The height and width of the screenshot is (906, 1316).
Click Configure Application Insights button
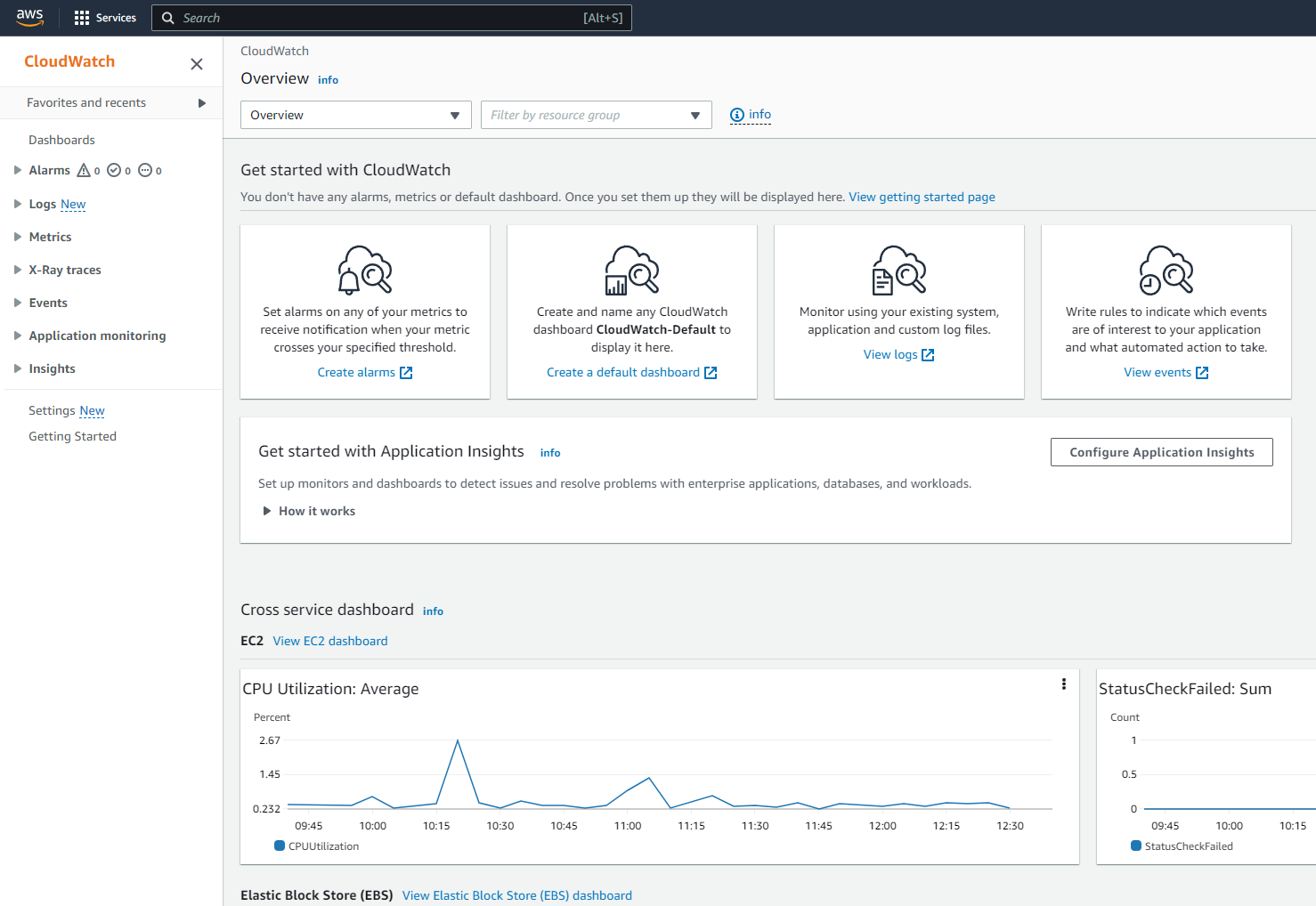(1161, 452)
